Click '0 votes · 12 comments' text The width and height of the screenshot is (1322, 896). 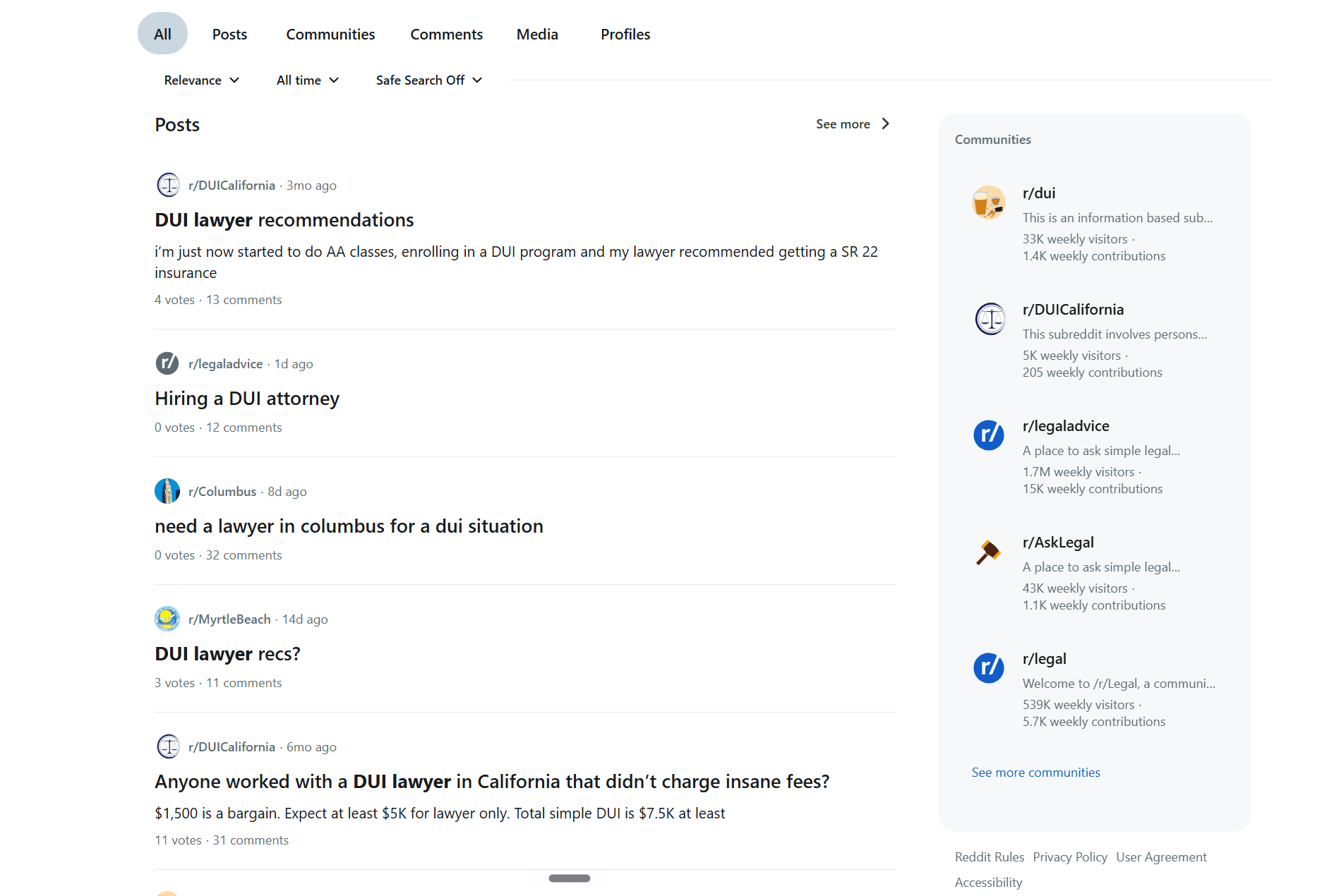pos(218,428)
